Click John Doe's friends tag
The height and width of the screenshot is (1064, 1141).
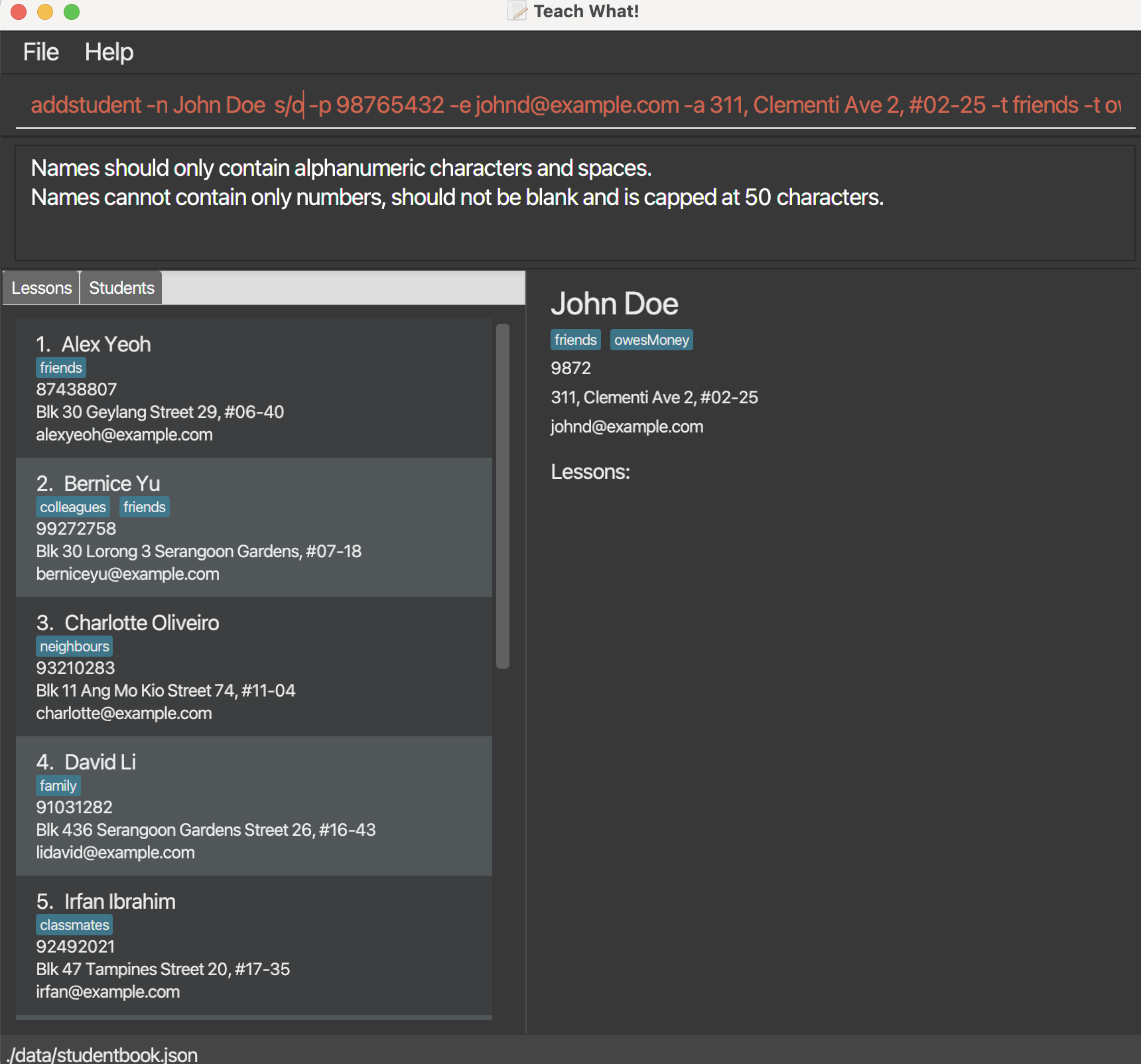[x=576, y=340]
